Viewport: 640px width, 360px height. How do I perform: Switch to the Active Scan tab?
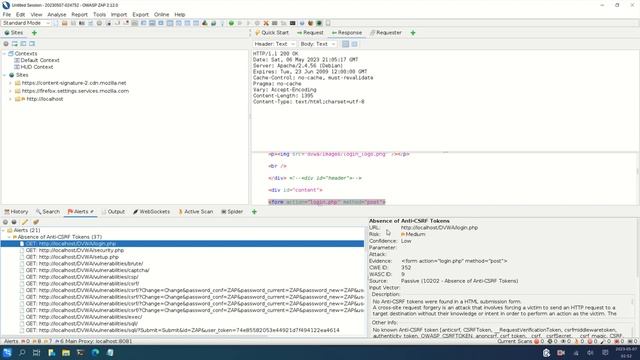(196, 211)
